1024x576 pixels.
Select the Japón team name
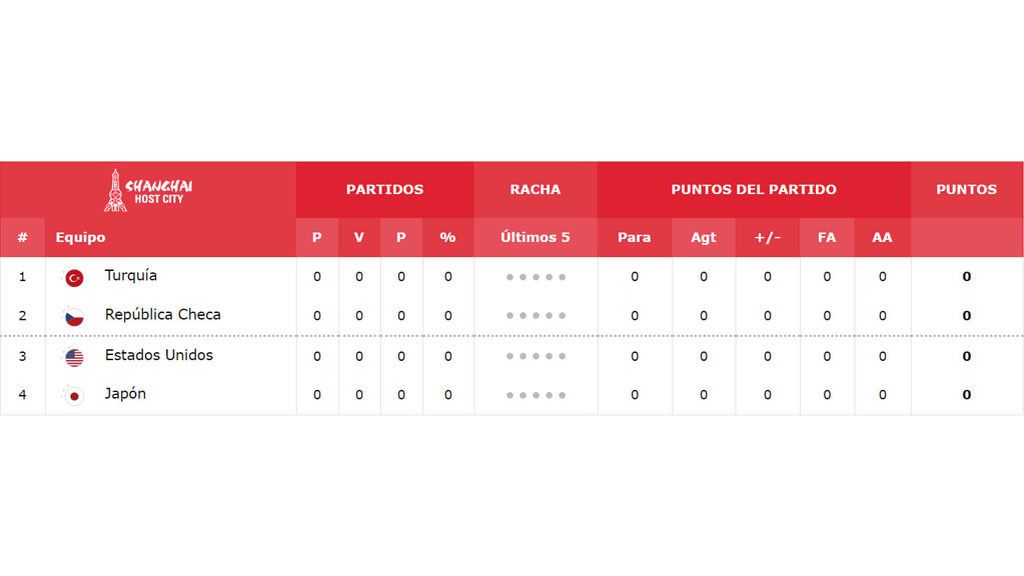click(x=125, y=394)
